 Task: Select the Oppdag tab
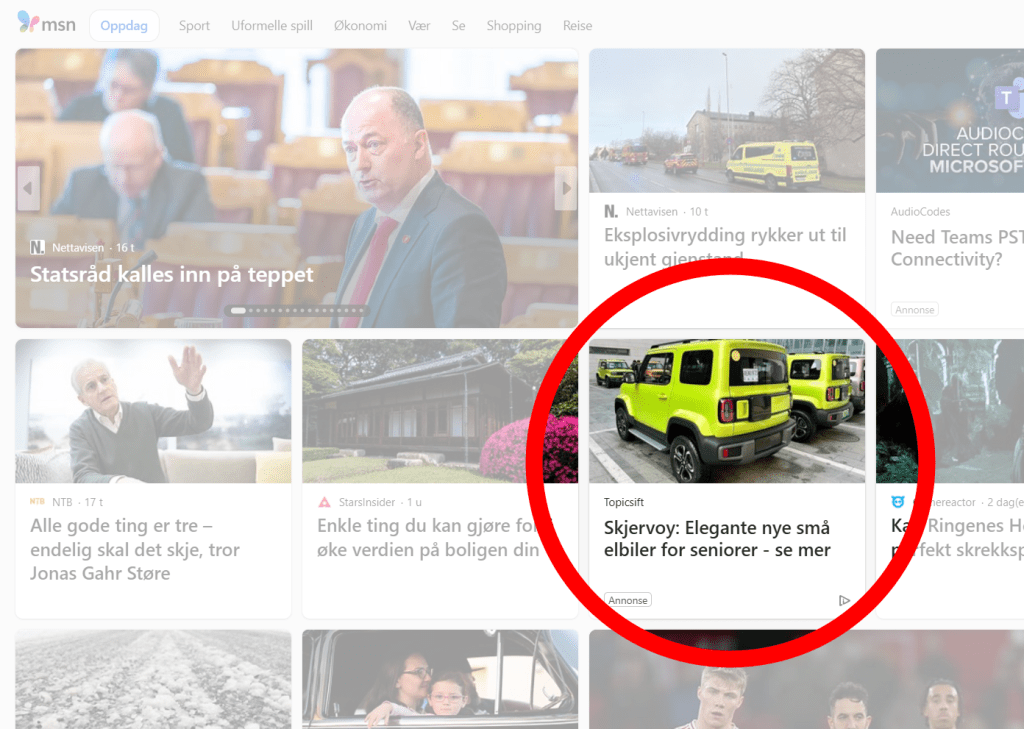[x=124, y=25]
